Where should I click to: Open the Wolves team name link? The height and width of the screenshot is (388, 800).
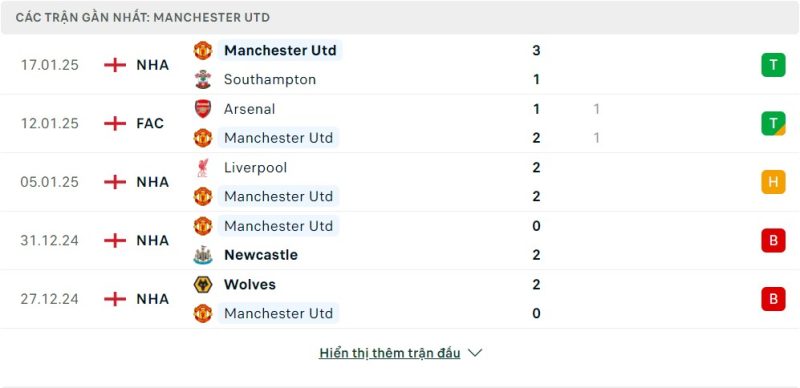[250, 284]
